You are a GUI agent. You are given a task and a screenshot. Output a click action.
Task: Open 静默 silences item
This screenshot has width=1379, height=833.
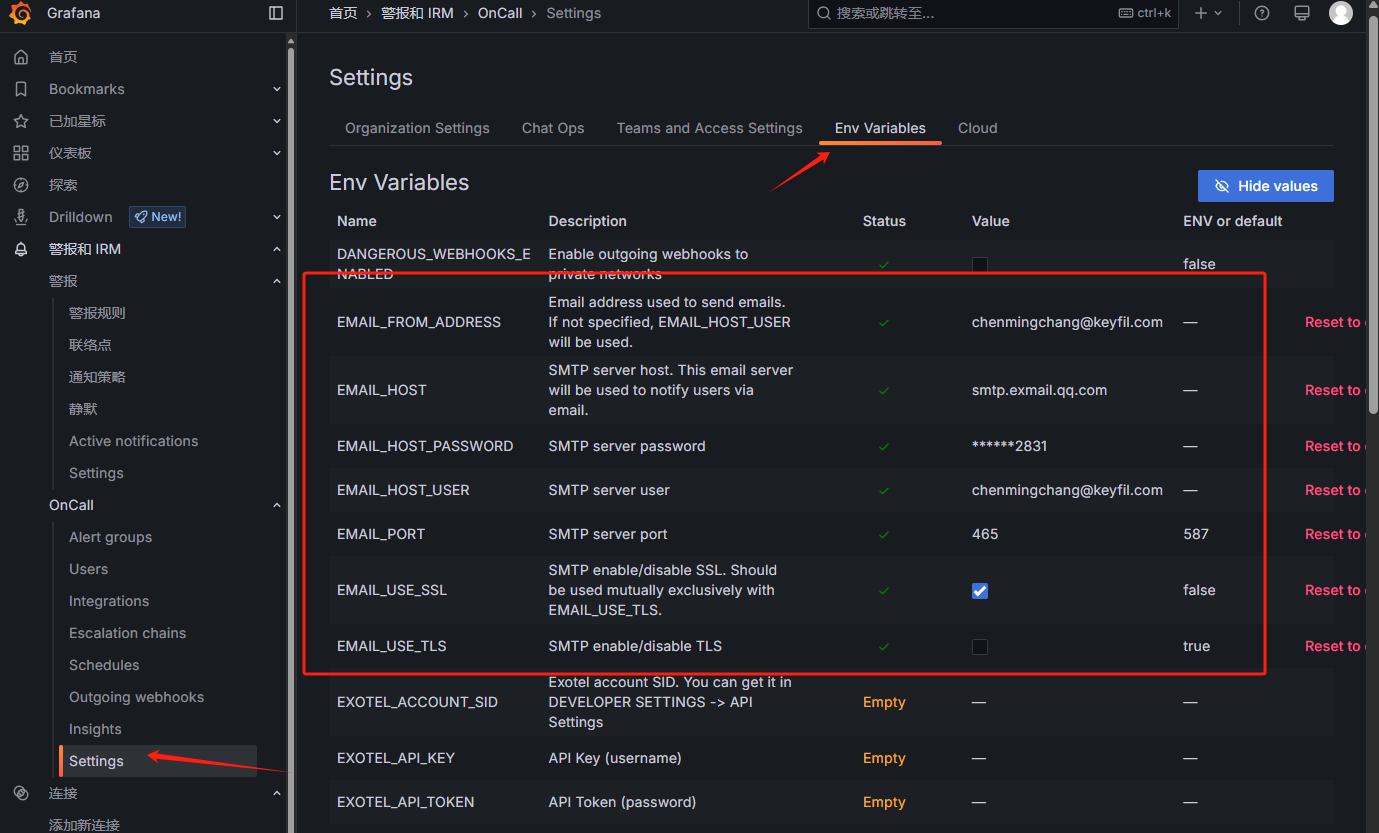coord(83,409)
